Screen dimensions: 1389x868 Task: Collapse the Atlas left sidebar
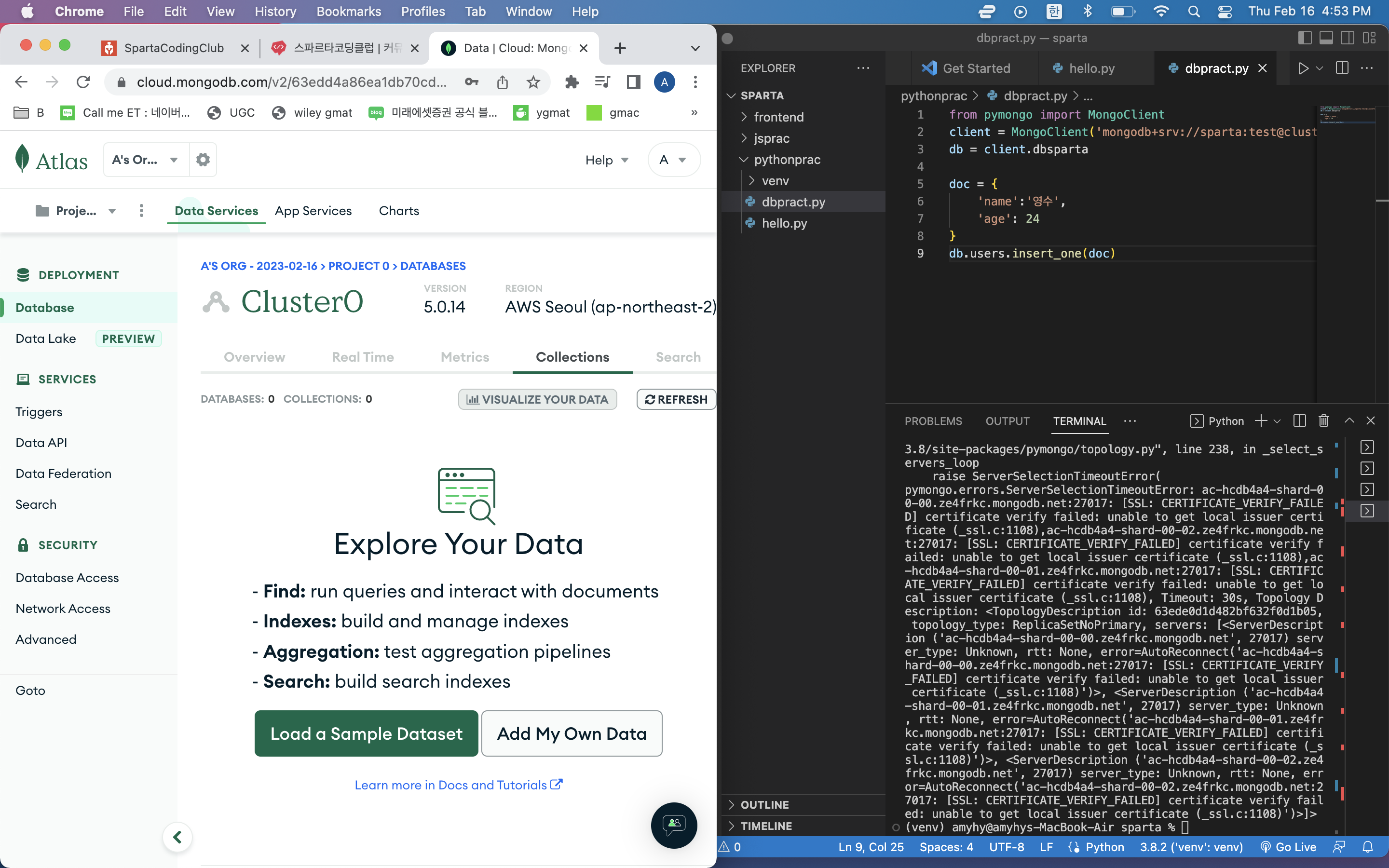(177, 837)
